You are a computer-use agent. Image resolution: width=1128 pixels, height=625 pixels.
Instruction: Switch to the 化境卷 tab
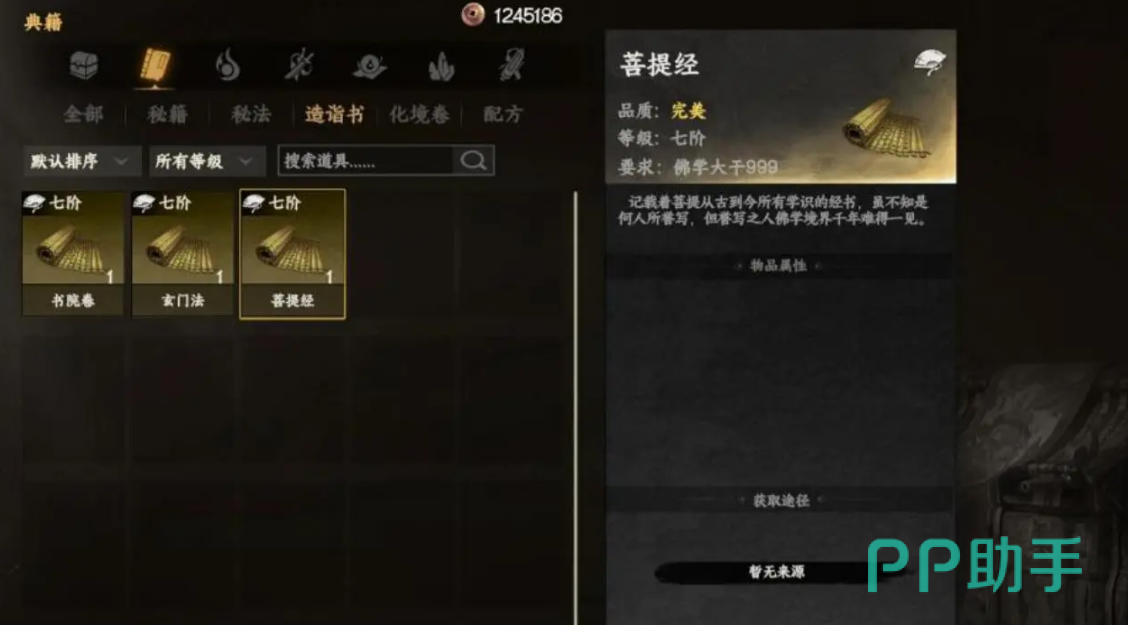(419, 114)
